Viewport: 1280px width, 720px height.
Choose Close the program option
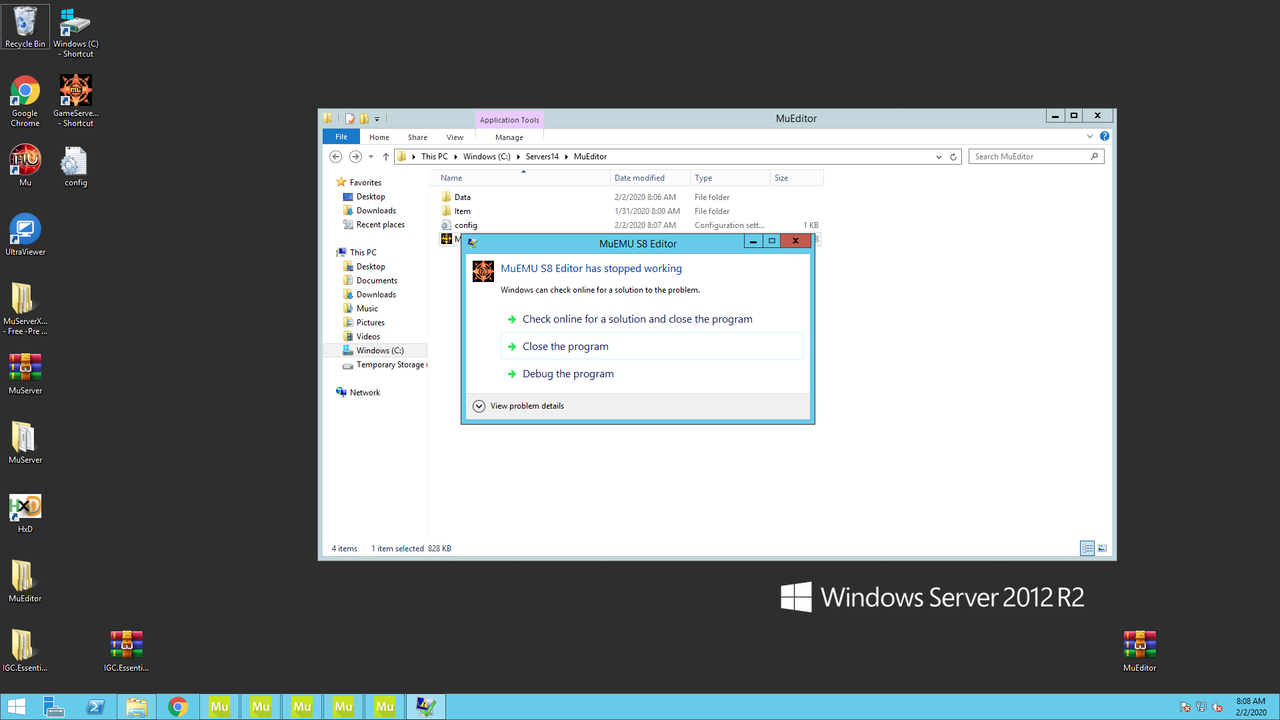click(651, 346)
